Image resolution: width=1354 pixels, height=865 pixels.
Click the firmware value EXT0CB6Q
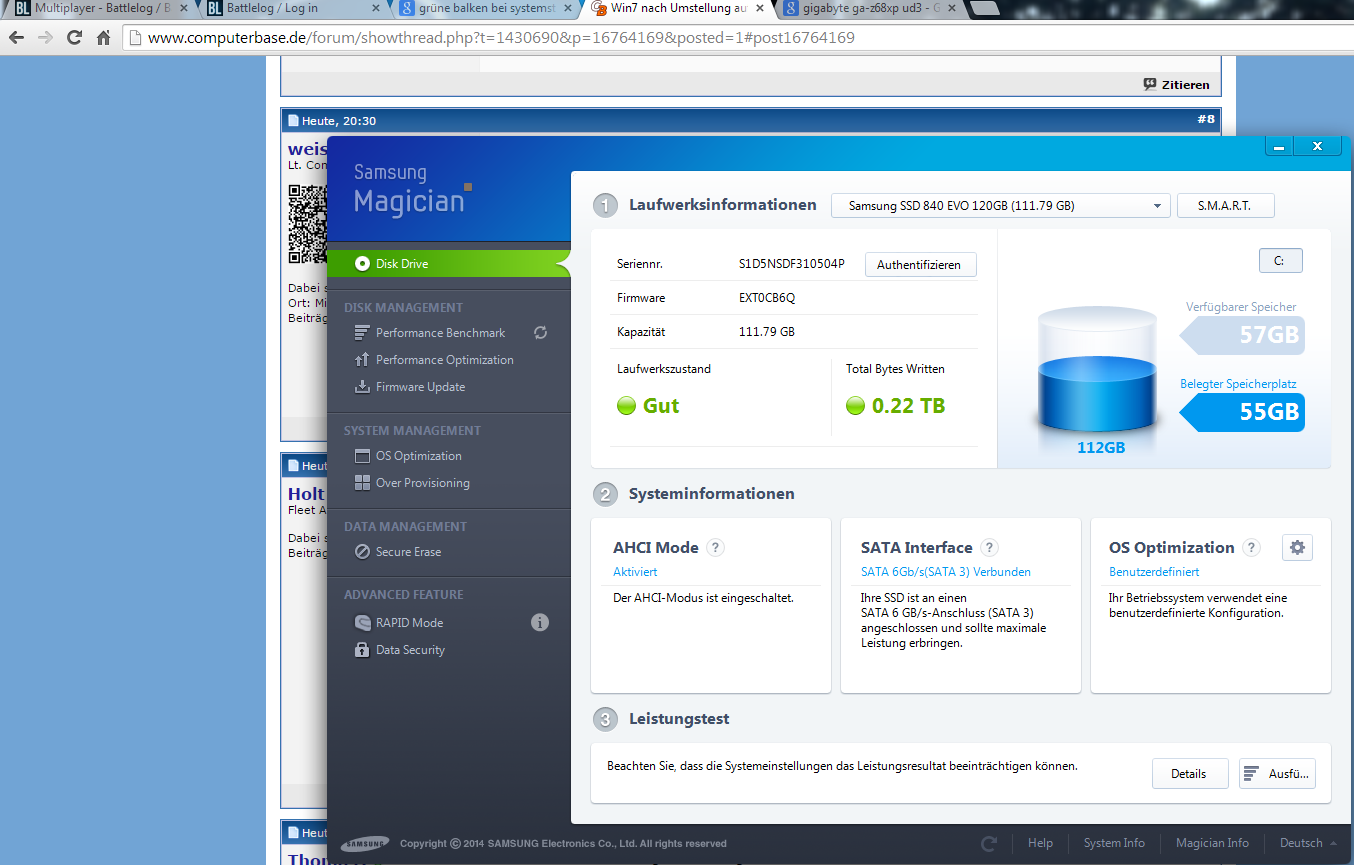click(x=767, y=298)
